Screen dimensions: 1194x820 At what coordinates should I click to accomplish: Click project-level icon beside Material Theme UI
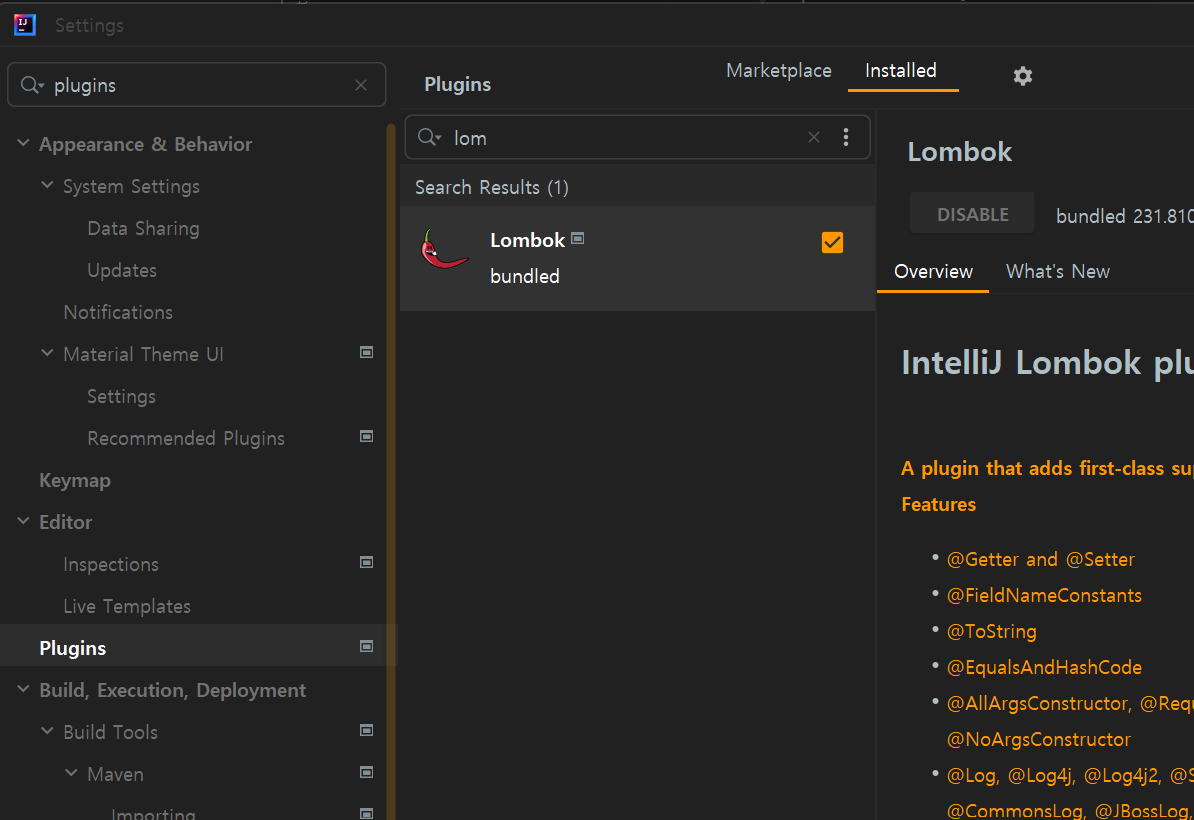366,353
